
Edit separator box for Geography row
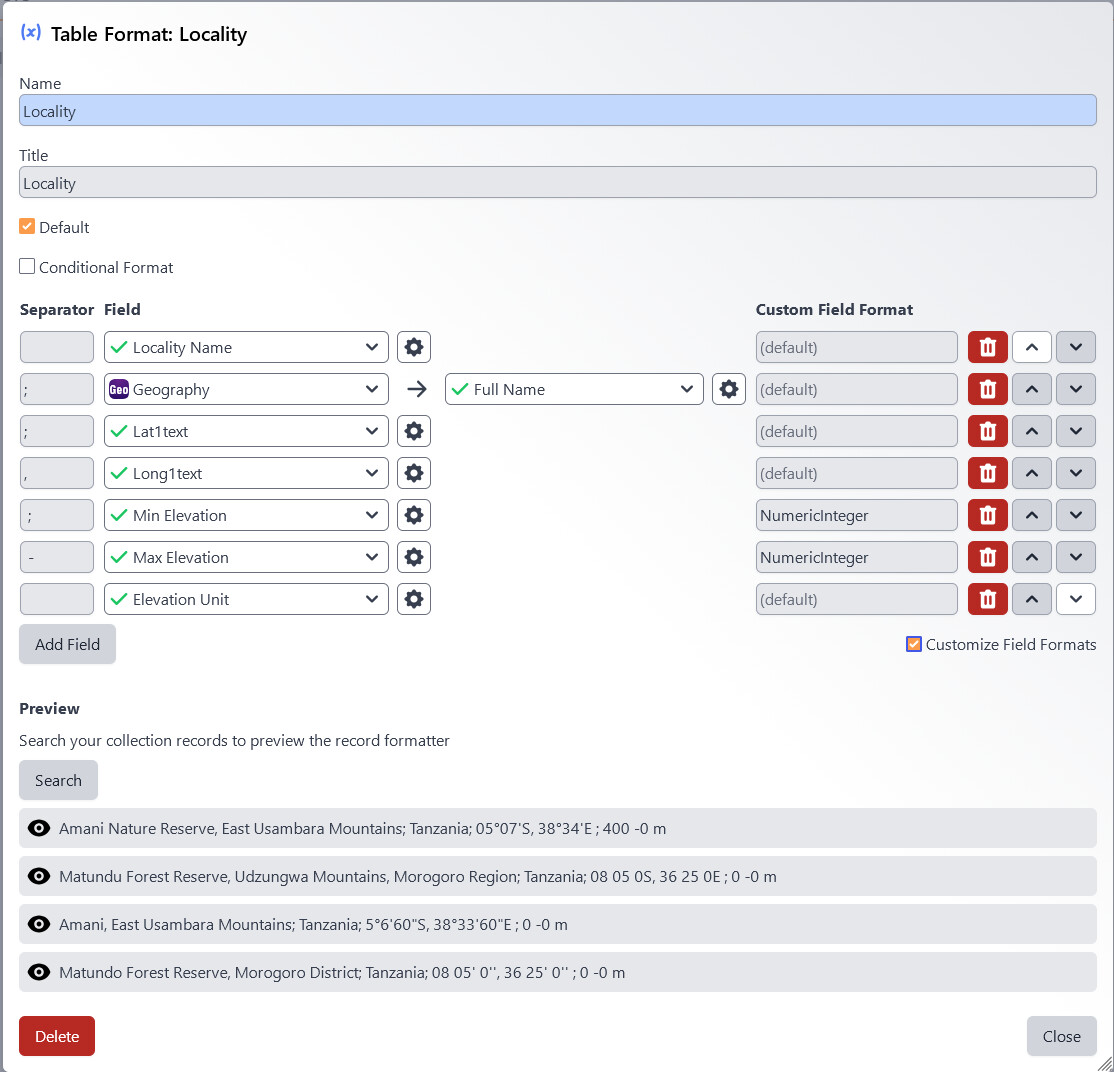coord(57,389)
